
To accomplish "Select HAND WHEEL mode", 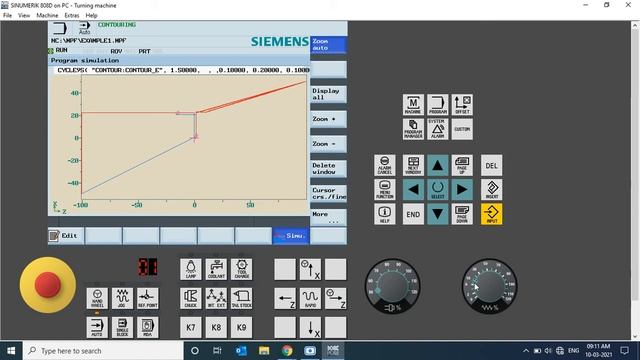I will pos(97,298).
